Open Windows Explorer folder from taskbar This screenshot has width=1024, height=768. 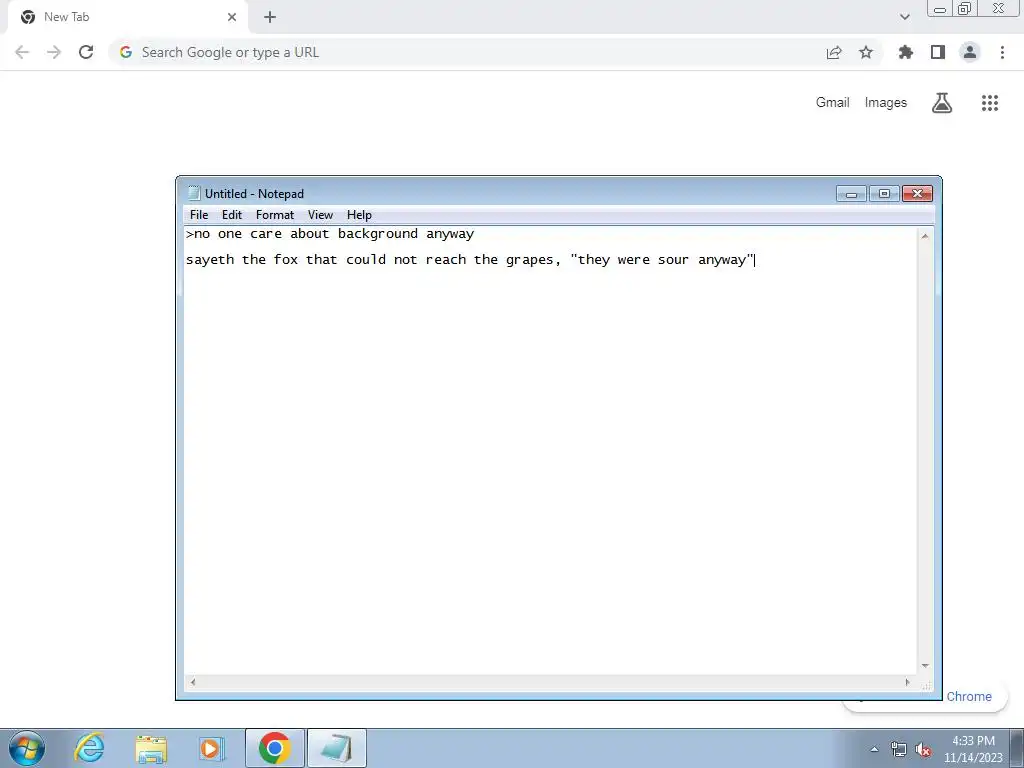(x=152, y=748)
